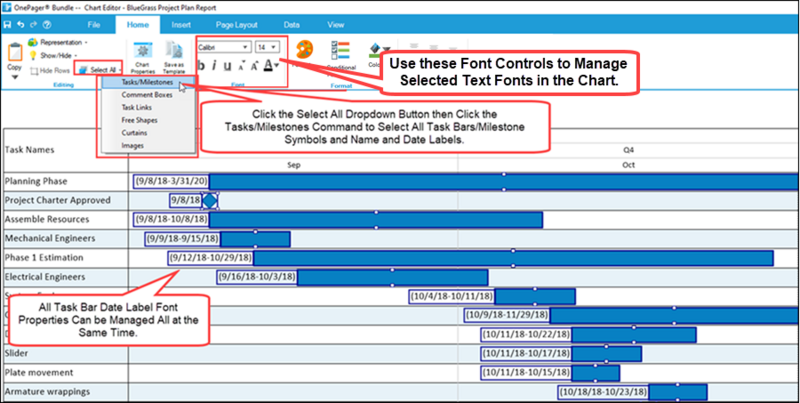Viewport: 800px width, 403px height.
Task: Open the Show/Hide dropdown
Action: tap(53, 56)
